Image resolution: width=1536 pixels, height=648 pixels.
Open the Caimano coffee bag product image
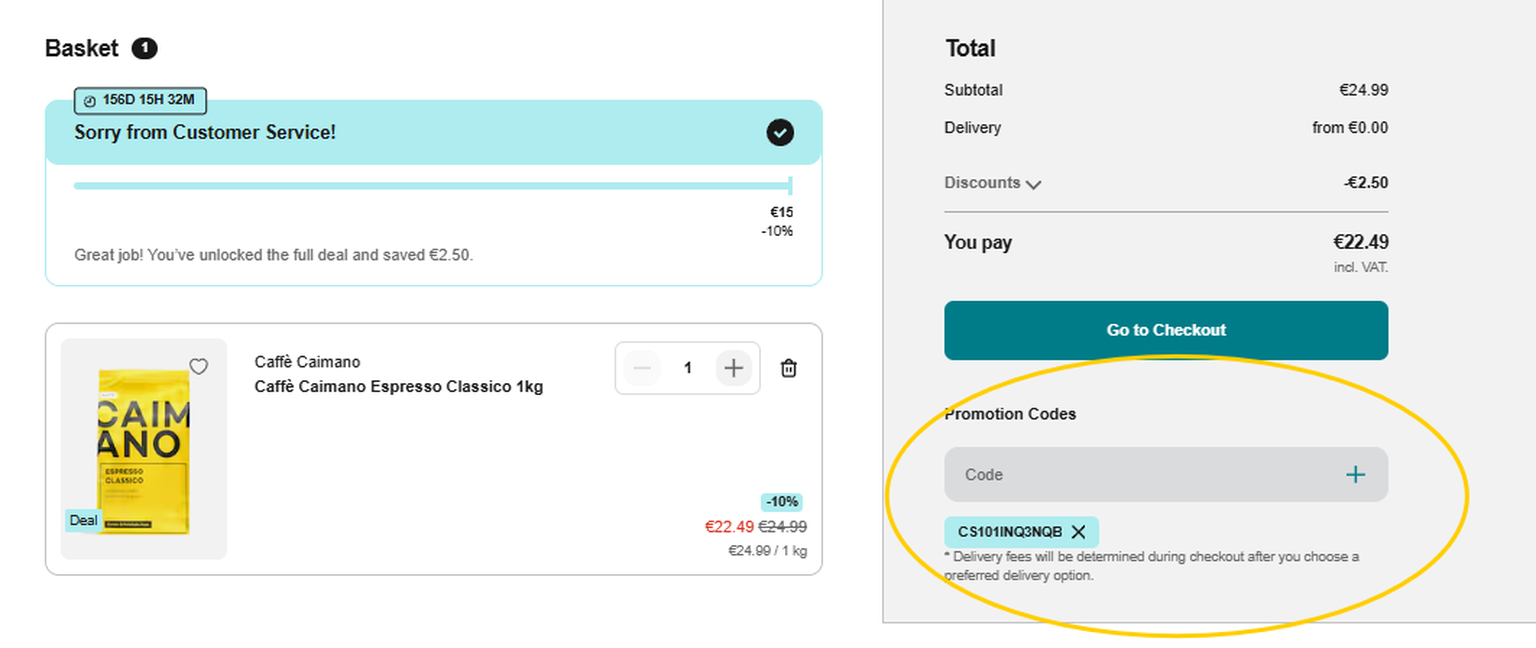pyautogui.click(x=144, y=449)
